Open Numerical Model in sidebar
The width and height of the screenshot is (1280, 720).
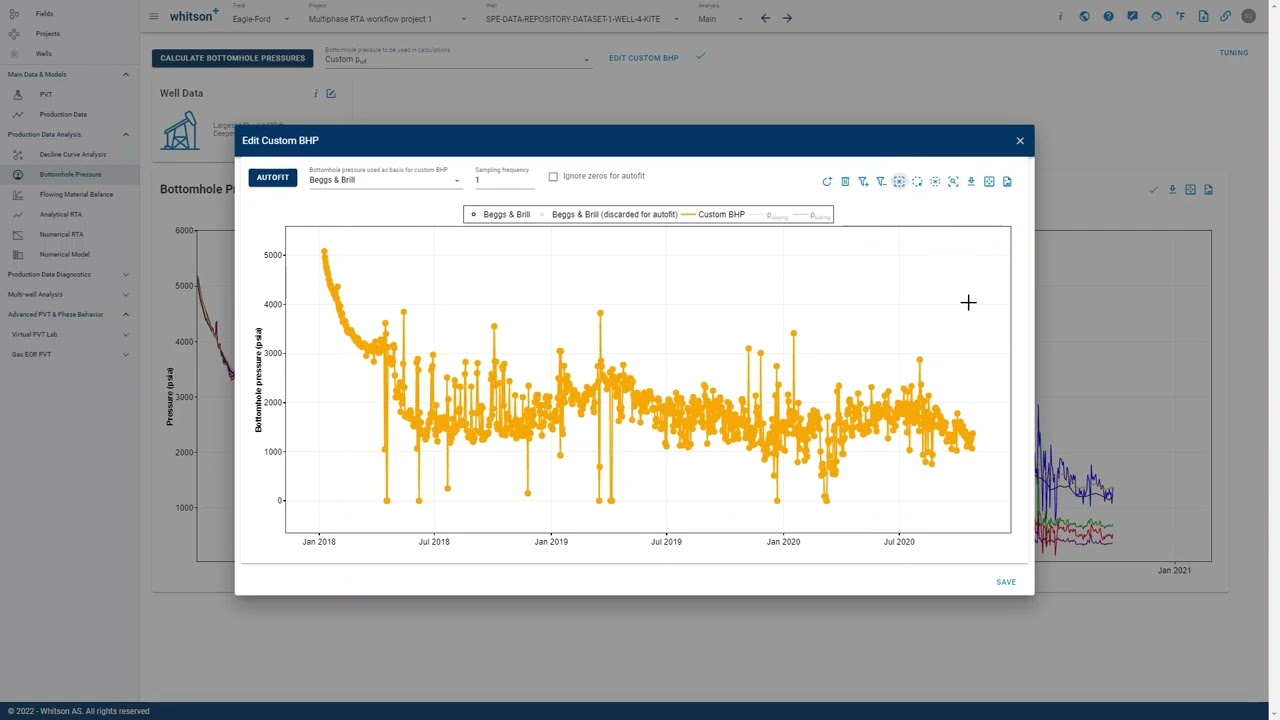coord(64,254)
